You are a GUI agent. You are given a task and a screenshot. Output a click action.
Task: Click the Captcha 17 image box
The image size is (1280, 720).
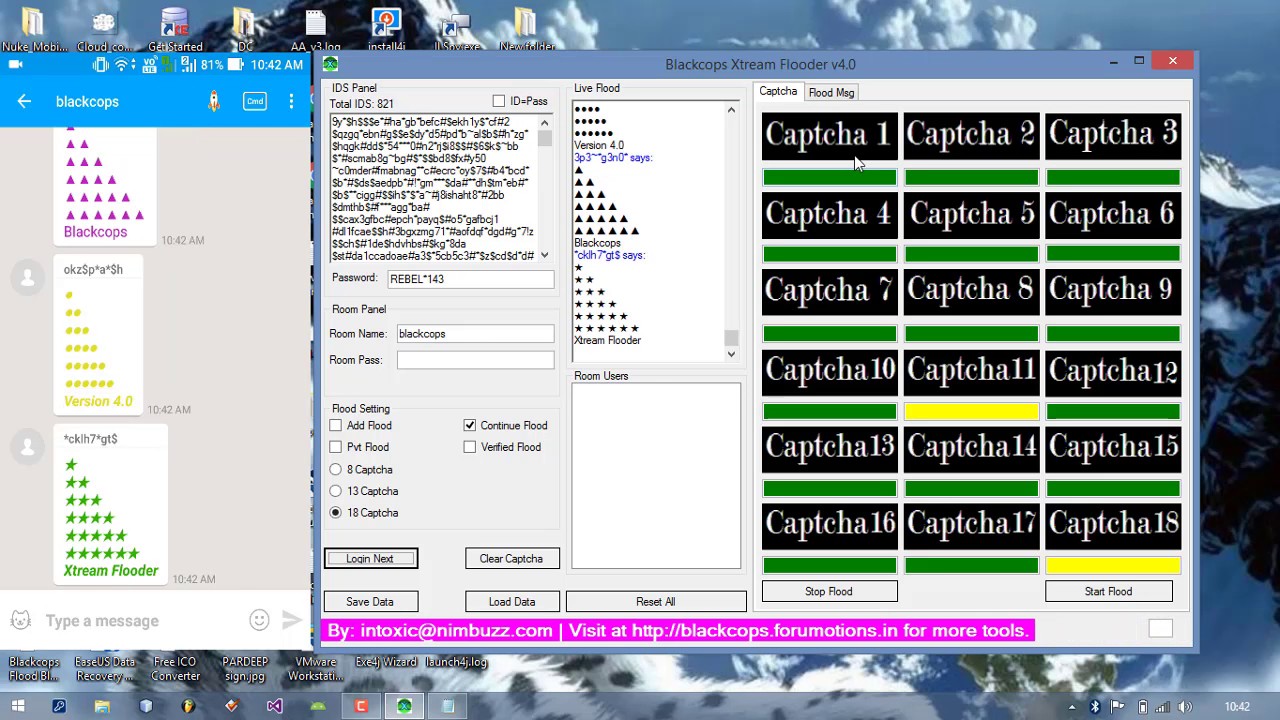(971, 526)
